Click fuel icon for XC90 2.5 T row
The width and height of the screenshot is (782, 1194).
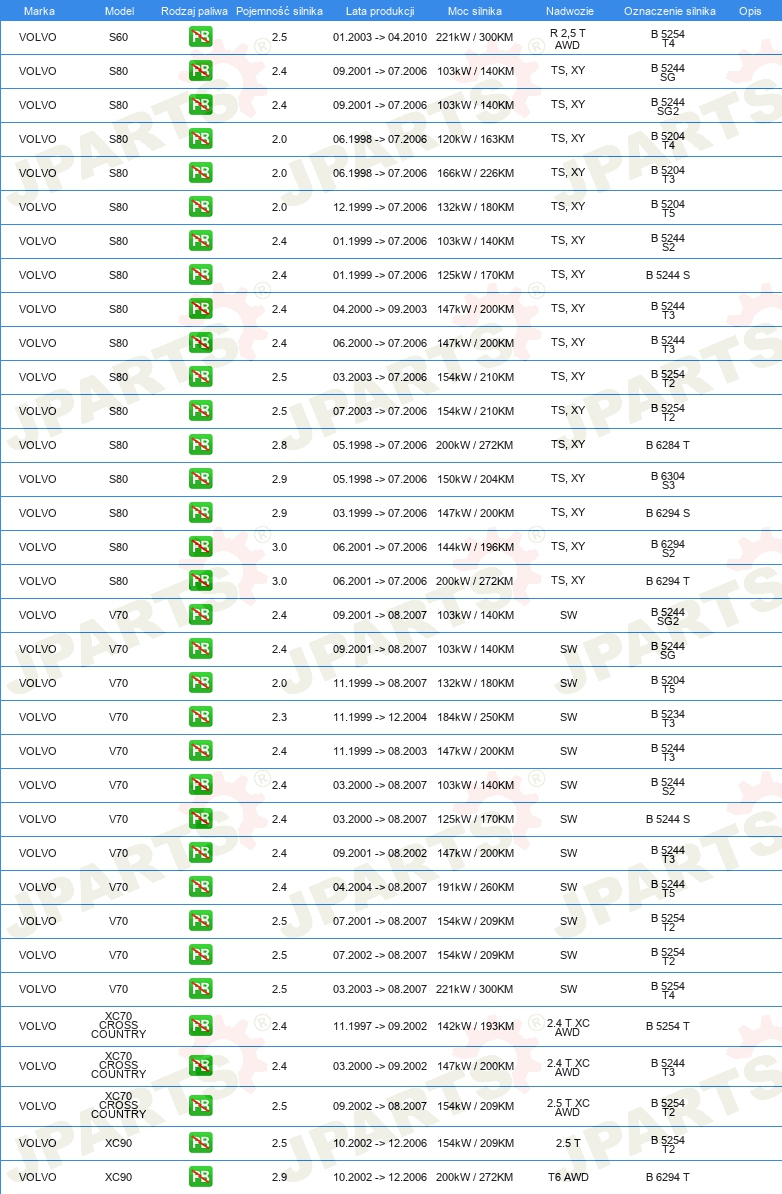coord(201,1144)
